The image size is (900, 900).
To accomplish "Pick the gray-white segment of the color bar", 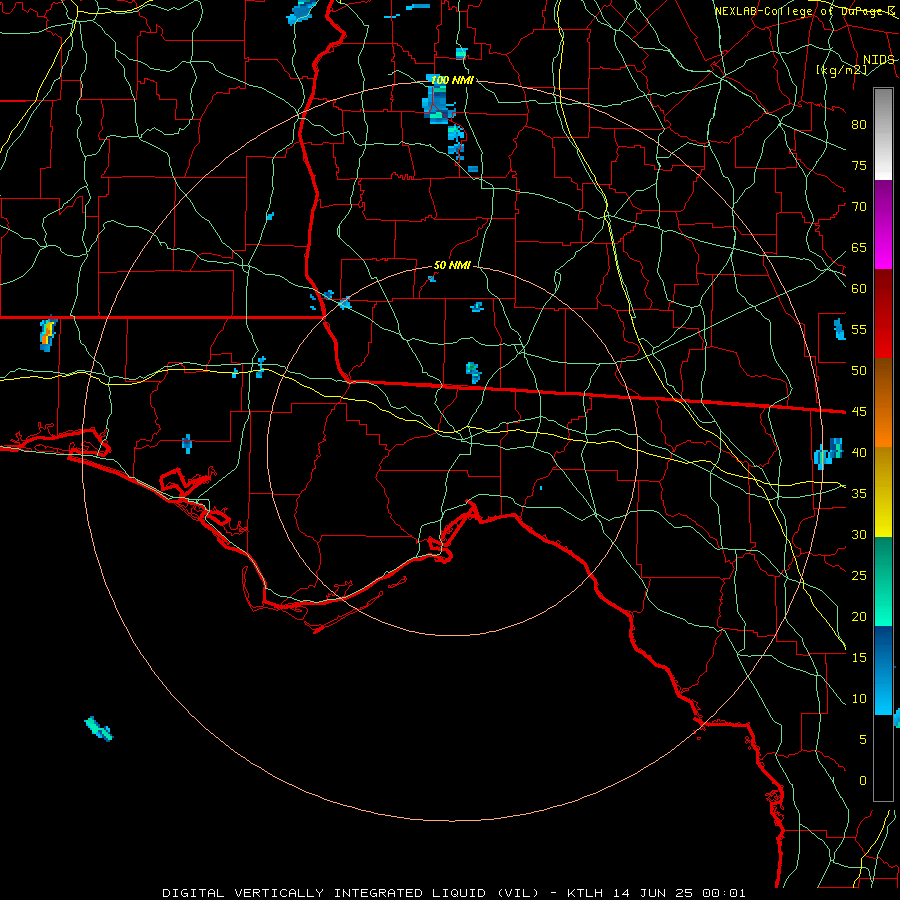I will [x=883, y=134].
